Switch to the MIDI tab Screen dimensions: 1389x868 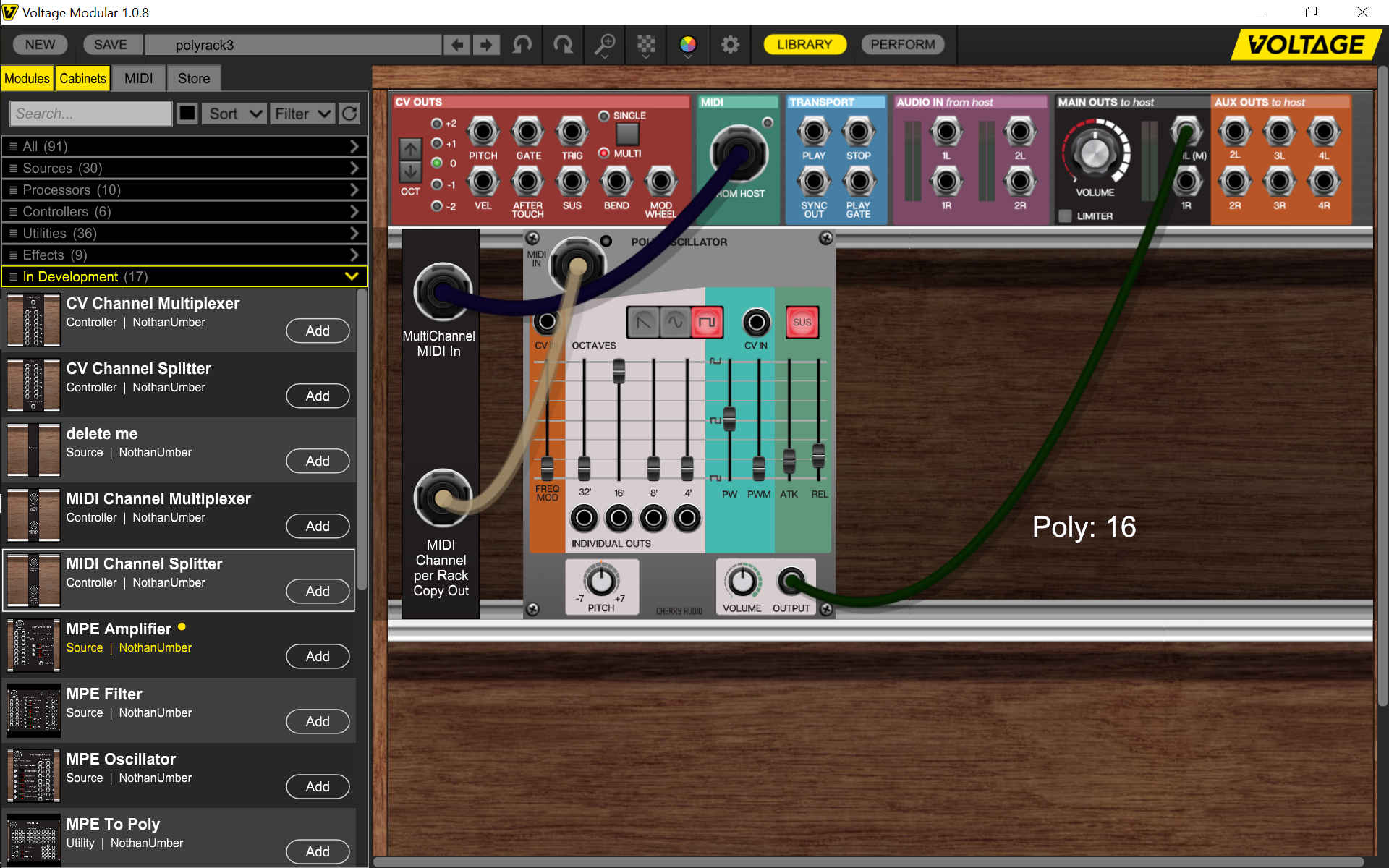pyautogui.click(x=138, y=78)
